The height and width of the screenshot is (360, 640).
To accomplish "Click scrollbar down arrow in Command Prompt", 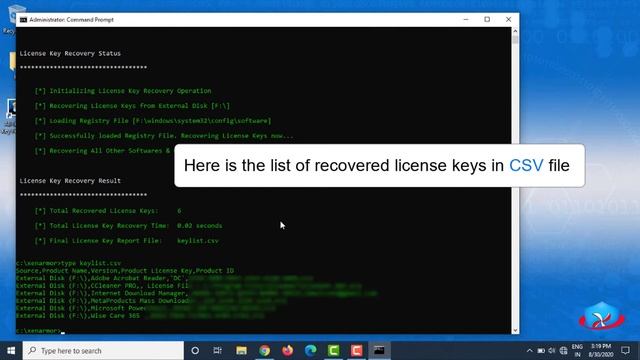I will (515, 330).
